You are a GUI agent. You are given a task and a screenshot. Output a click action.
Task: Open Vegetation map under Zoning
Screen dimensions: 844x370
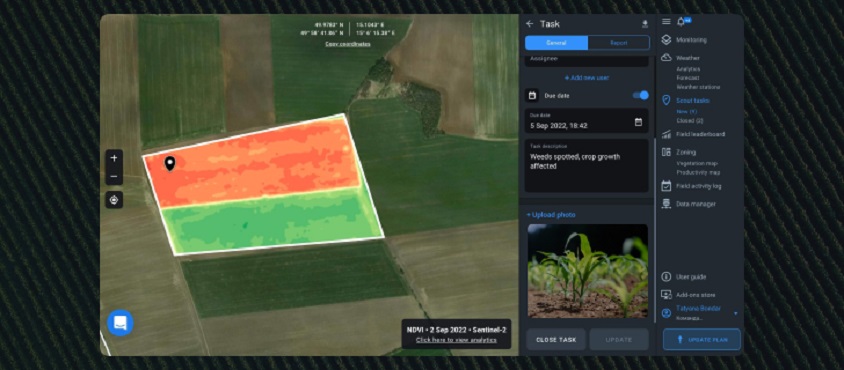click(697, 163)
